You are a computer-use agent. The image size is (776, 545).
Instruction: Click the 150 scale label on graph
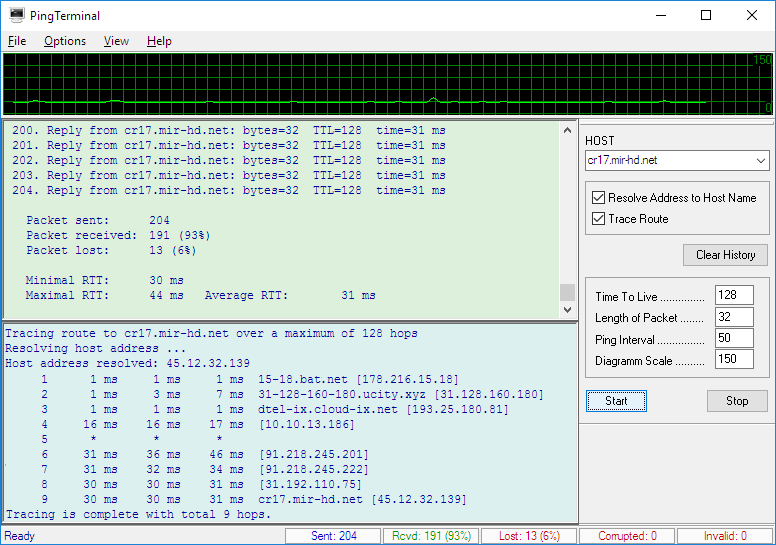[762, 60]
